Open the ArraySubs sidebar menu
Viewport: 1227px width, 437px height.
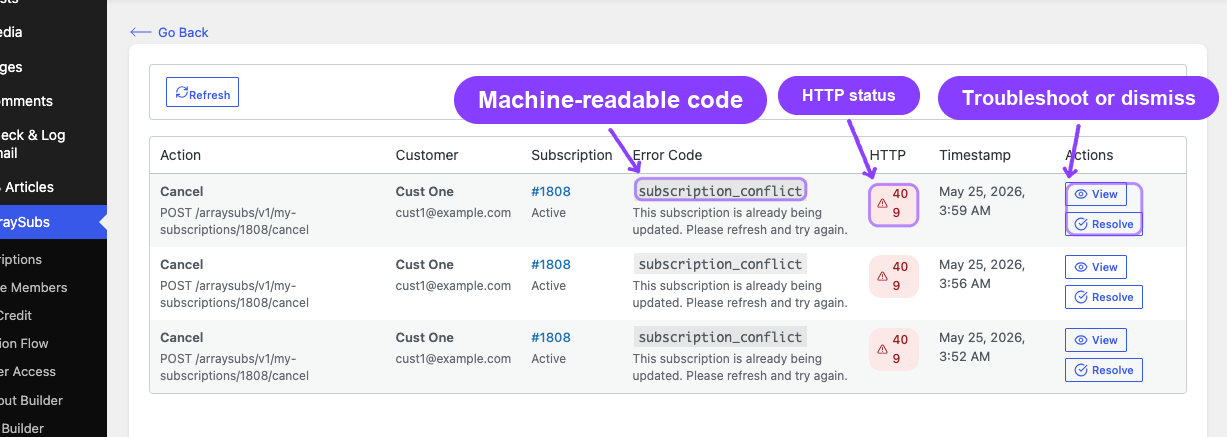tap(53, 222)
